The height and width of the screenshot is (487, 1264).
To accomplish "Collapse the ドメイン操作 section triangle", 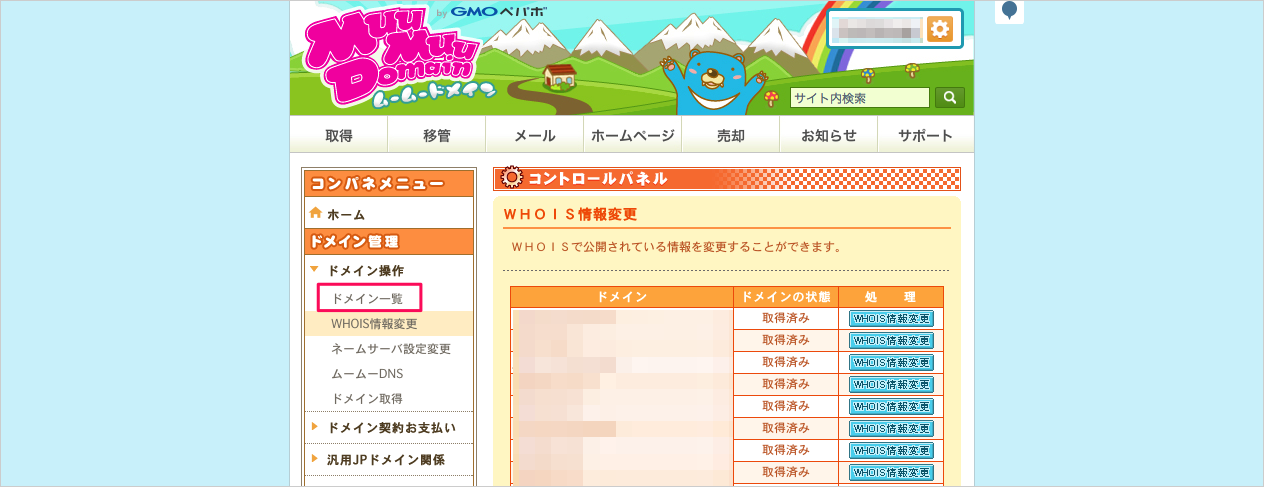I will pos(315,270).
